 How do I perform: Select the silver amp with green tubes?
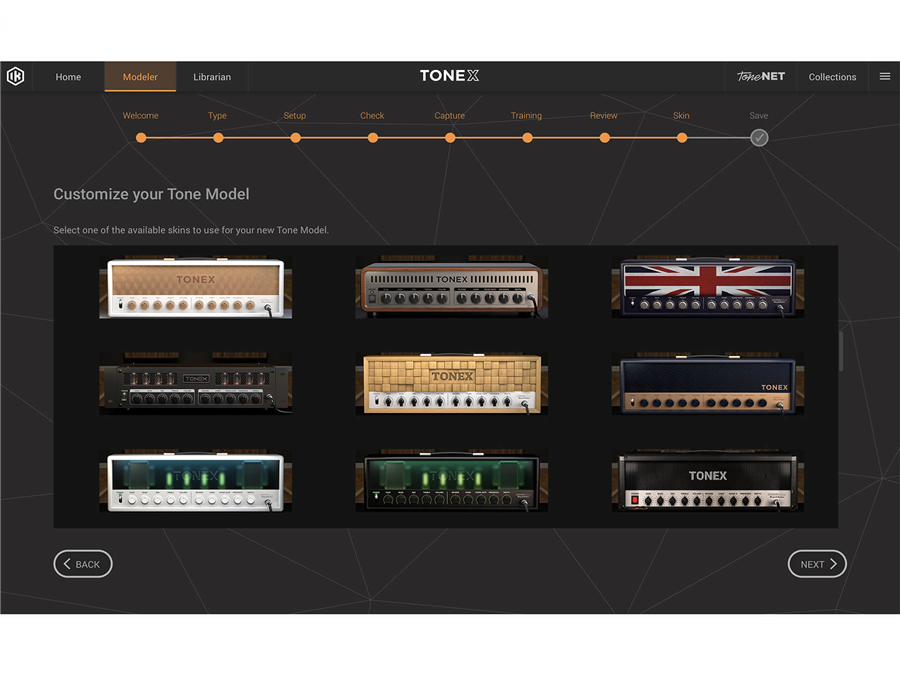coord(196,482)
